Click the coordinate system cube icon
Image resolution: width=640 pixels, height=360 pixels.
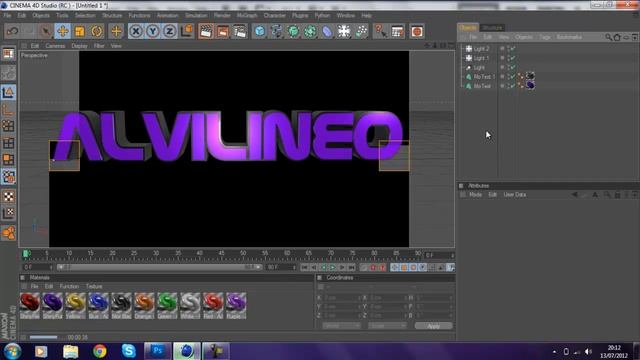click(x=187, y=31)
